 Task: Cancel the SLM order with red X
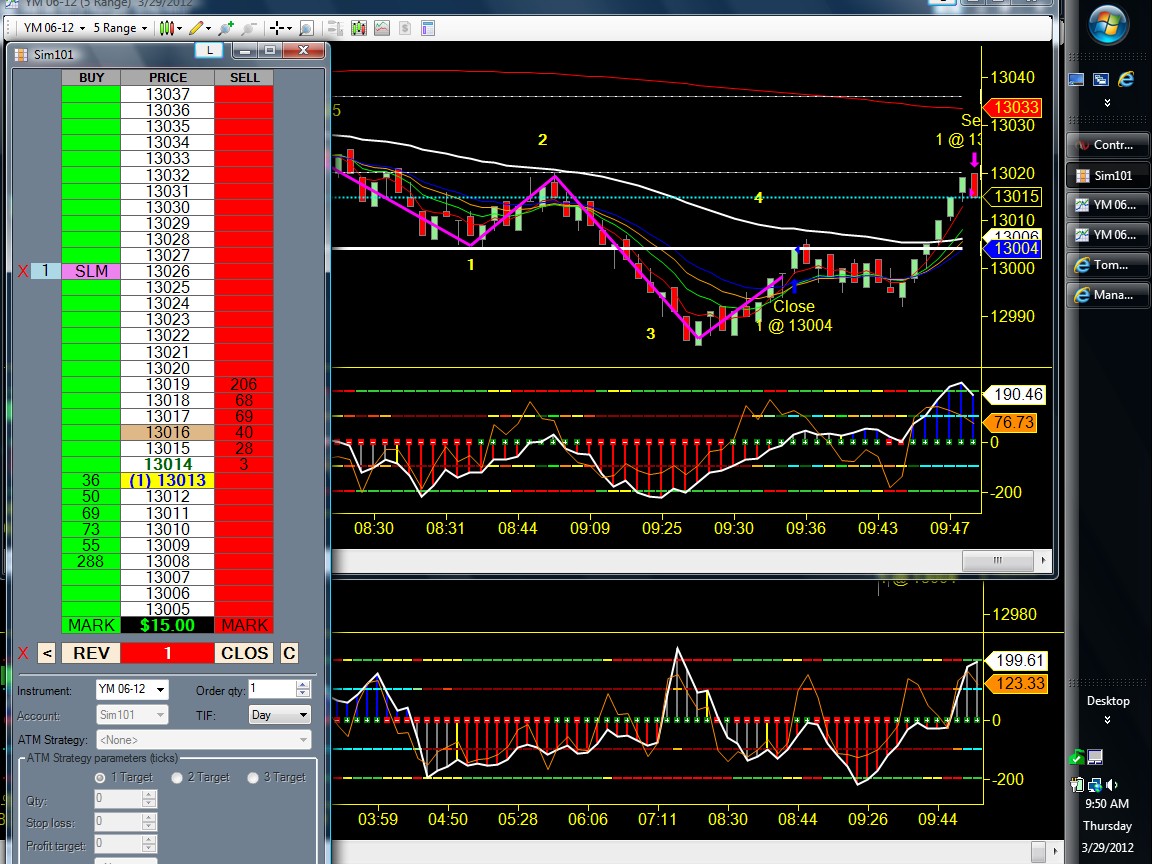pyautogui.click(x=23, y=271)
